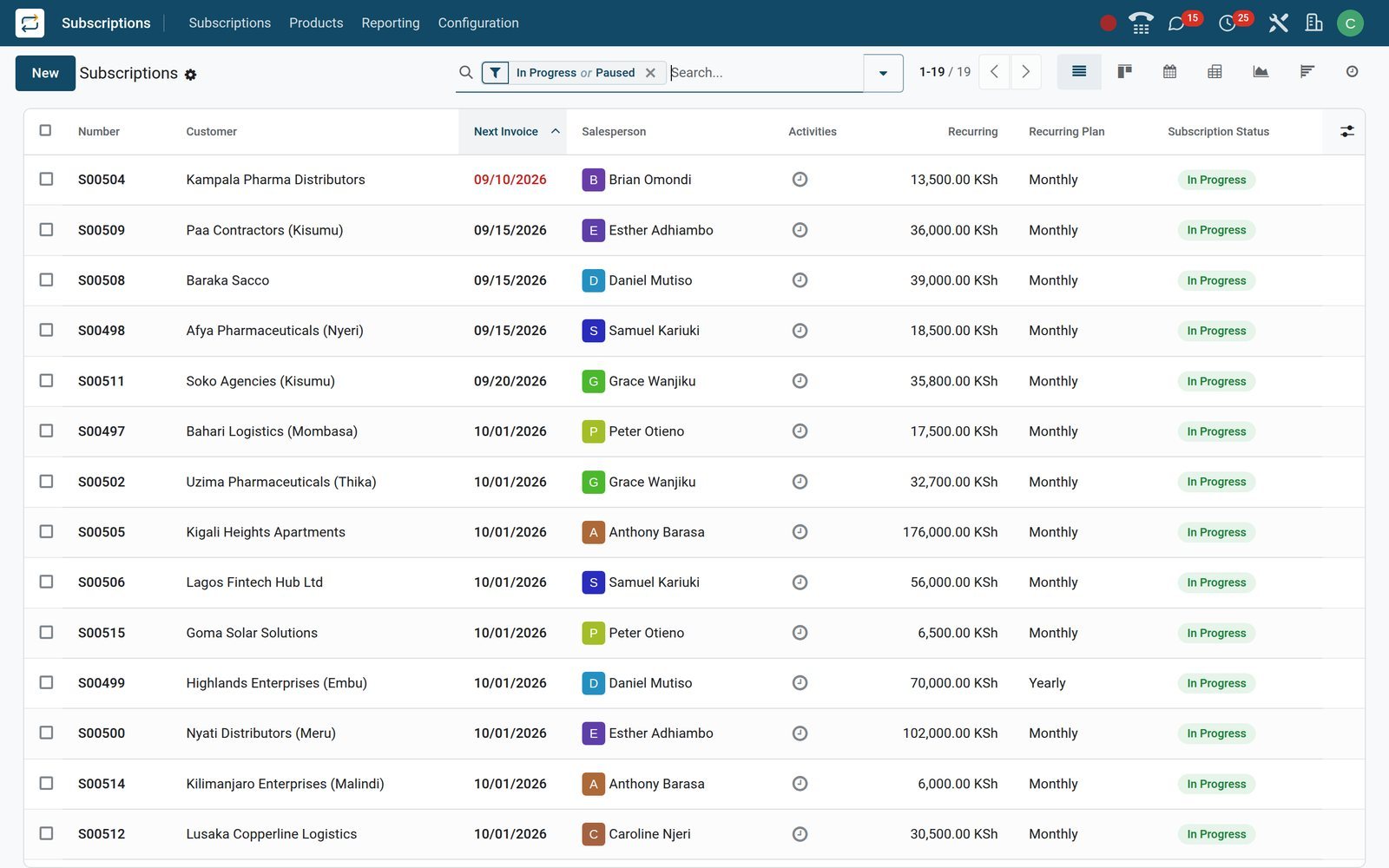Select checkbox for subscription S00505
Viewport: 1389px width, 868px height.
tap(46, 531)
